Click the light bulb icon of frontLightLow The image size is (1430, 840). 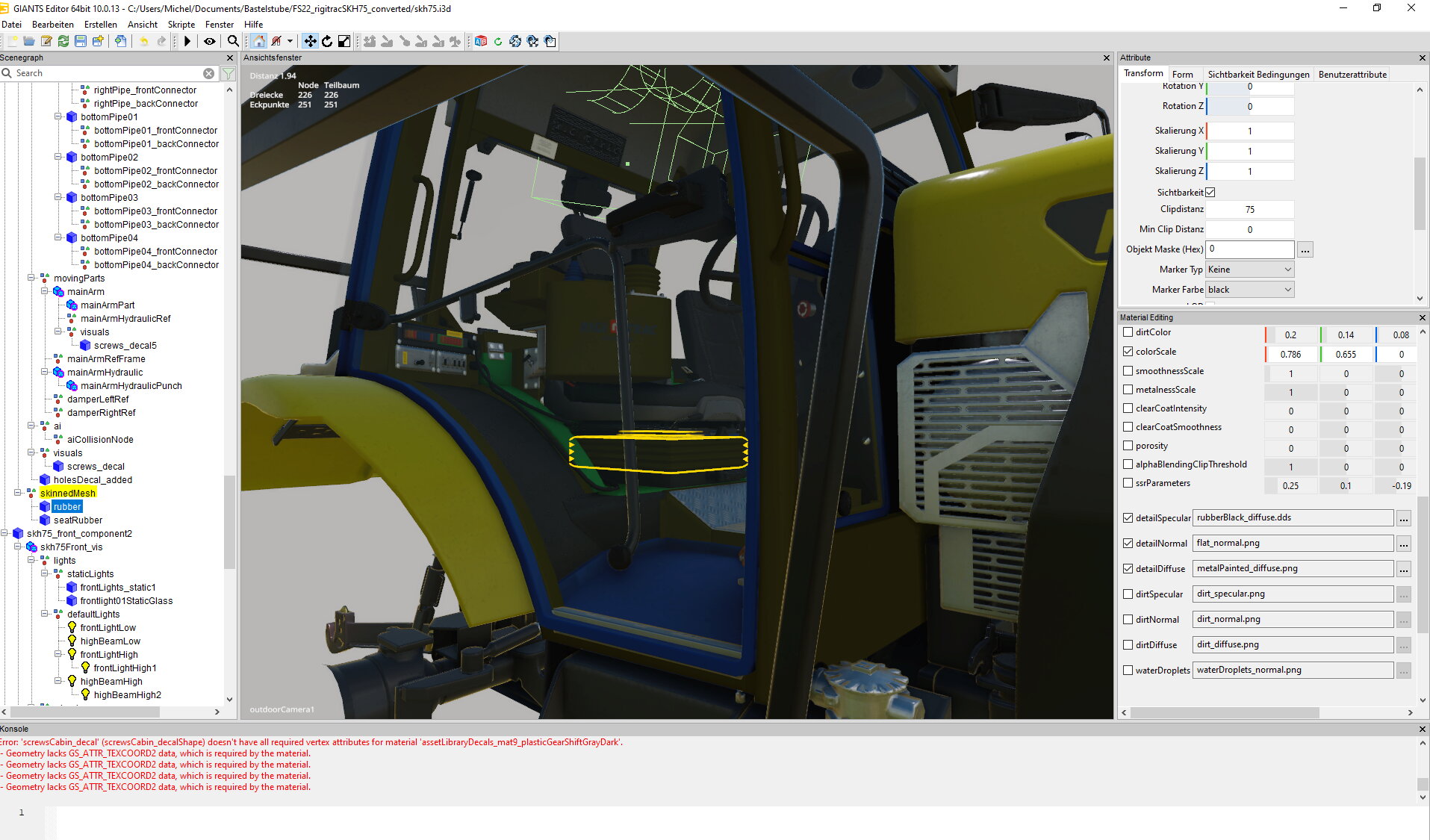[x=72, y=627]
